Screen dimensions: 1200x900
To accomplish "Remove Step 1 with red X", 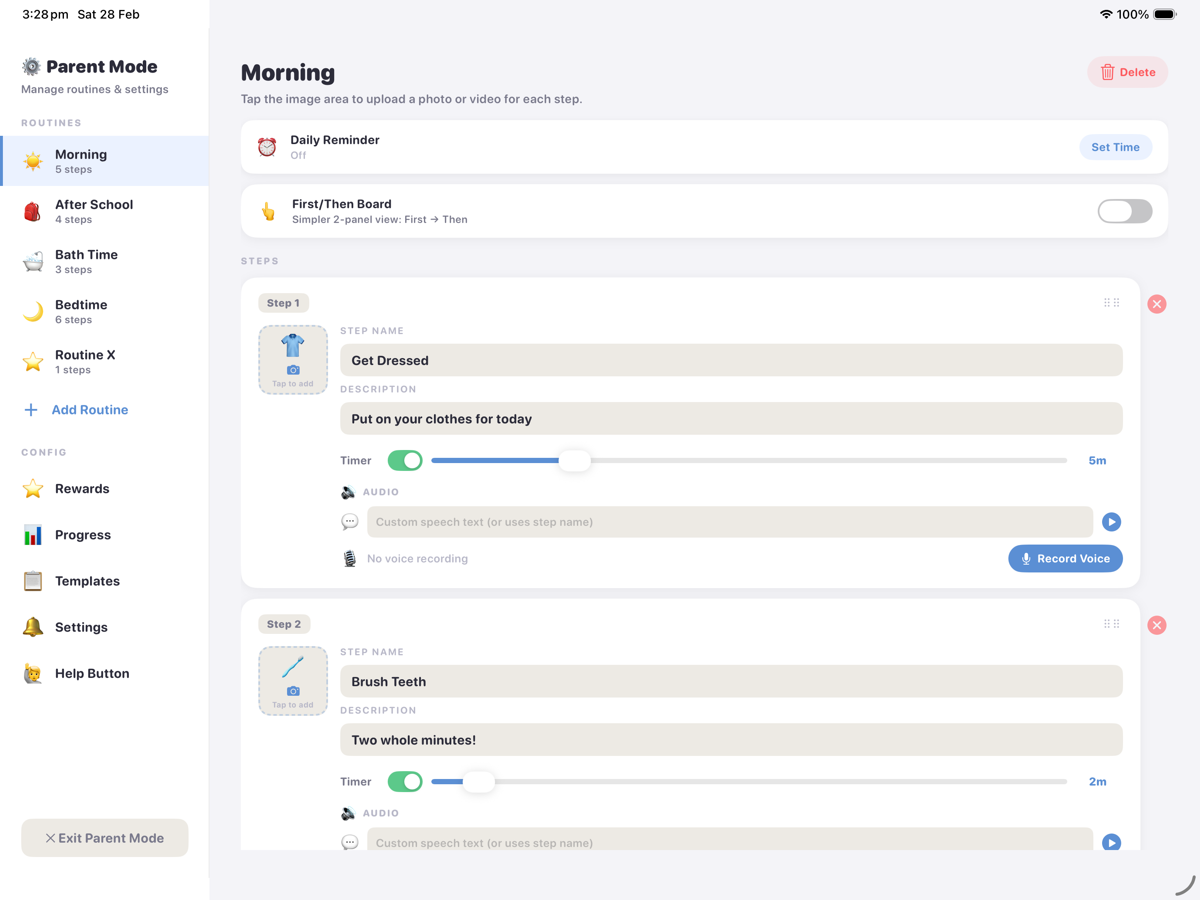I will (x=1157, y=304).
